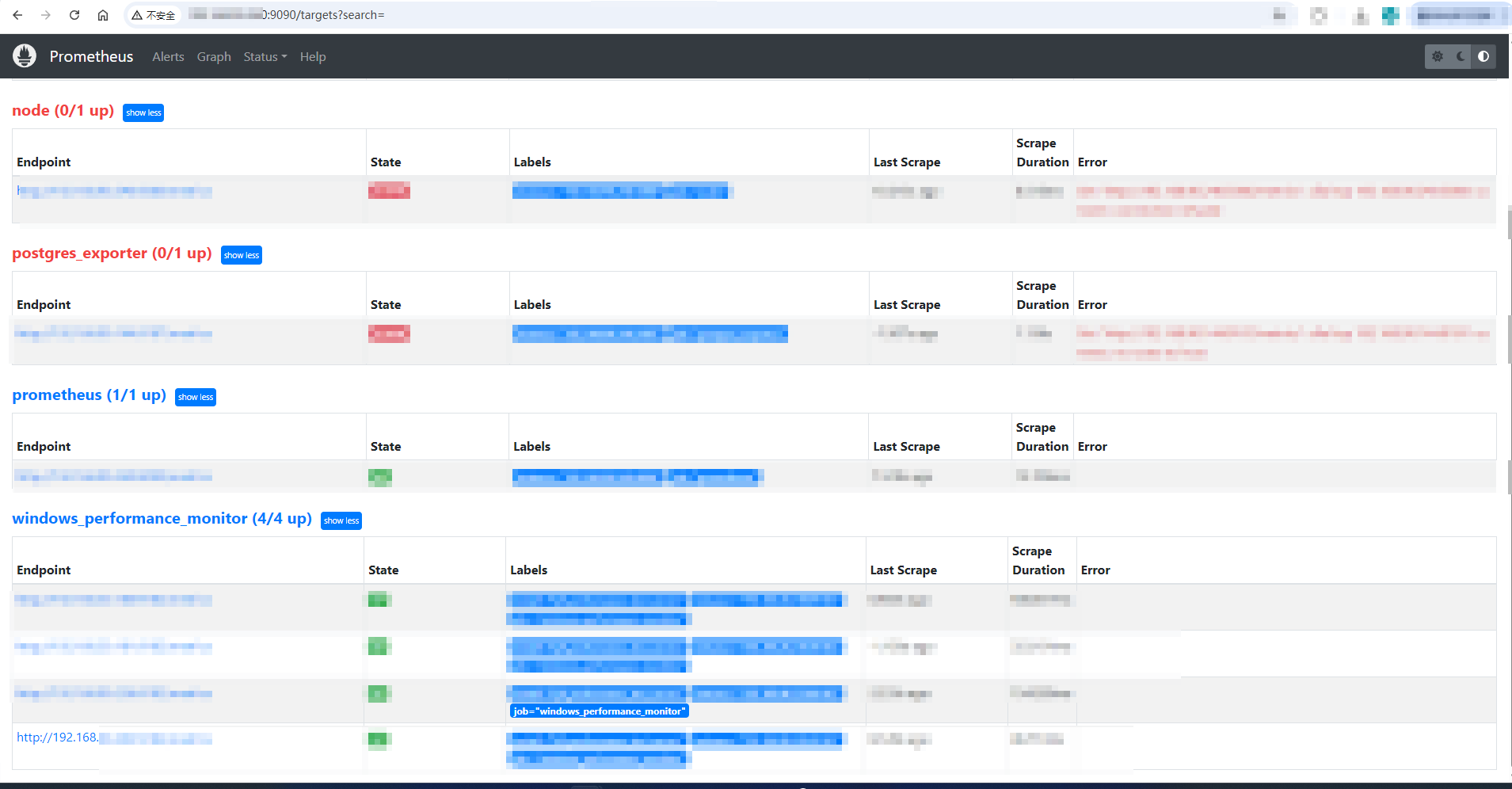Screen dimensions: 1512x789
Task: Click Scrape Duration header in the node table
Action: pos(1042,153)
